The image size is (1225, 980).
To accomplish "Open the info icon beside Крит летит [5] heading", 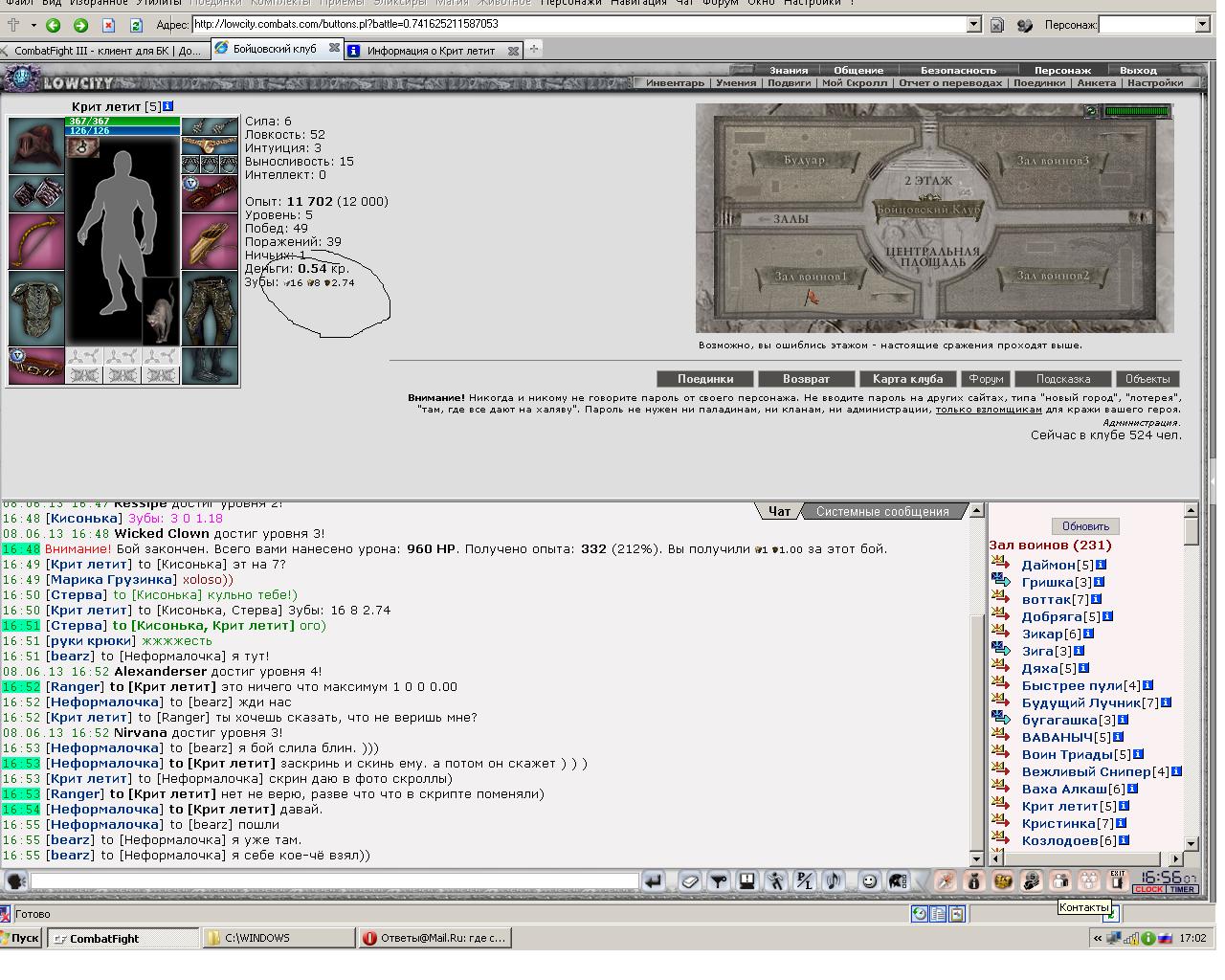I will click(x=168, y=106).
